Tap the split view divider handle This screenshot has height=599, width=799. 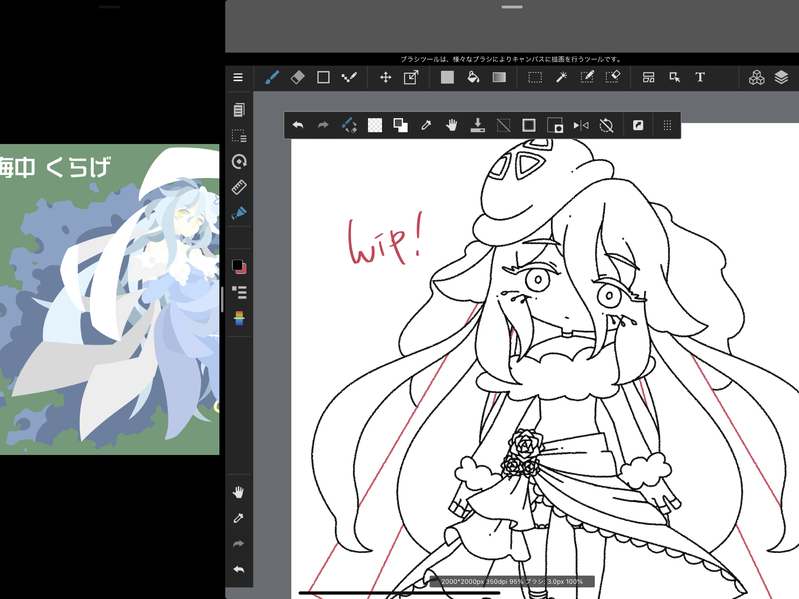click(x=222, y=300)
